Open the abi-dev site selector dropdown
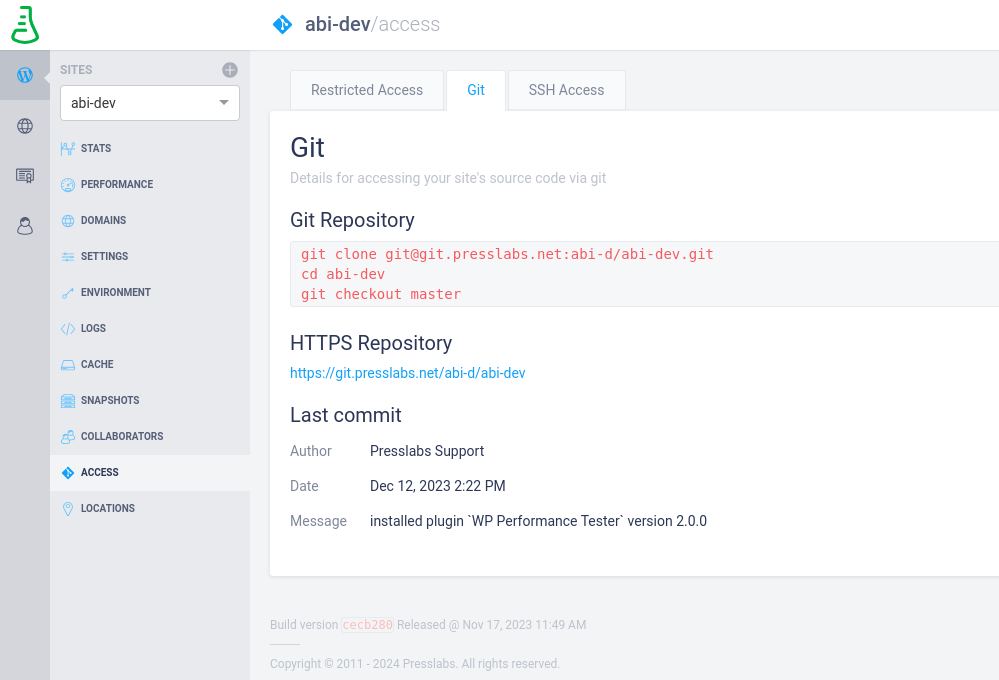The width and height of the screenshot is (999, 680). pyautogui.click(x=150, y=103)
